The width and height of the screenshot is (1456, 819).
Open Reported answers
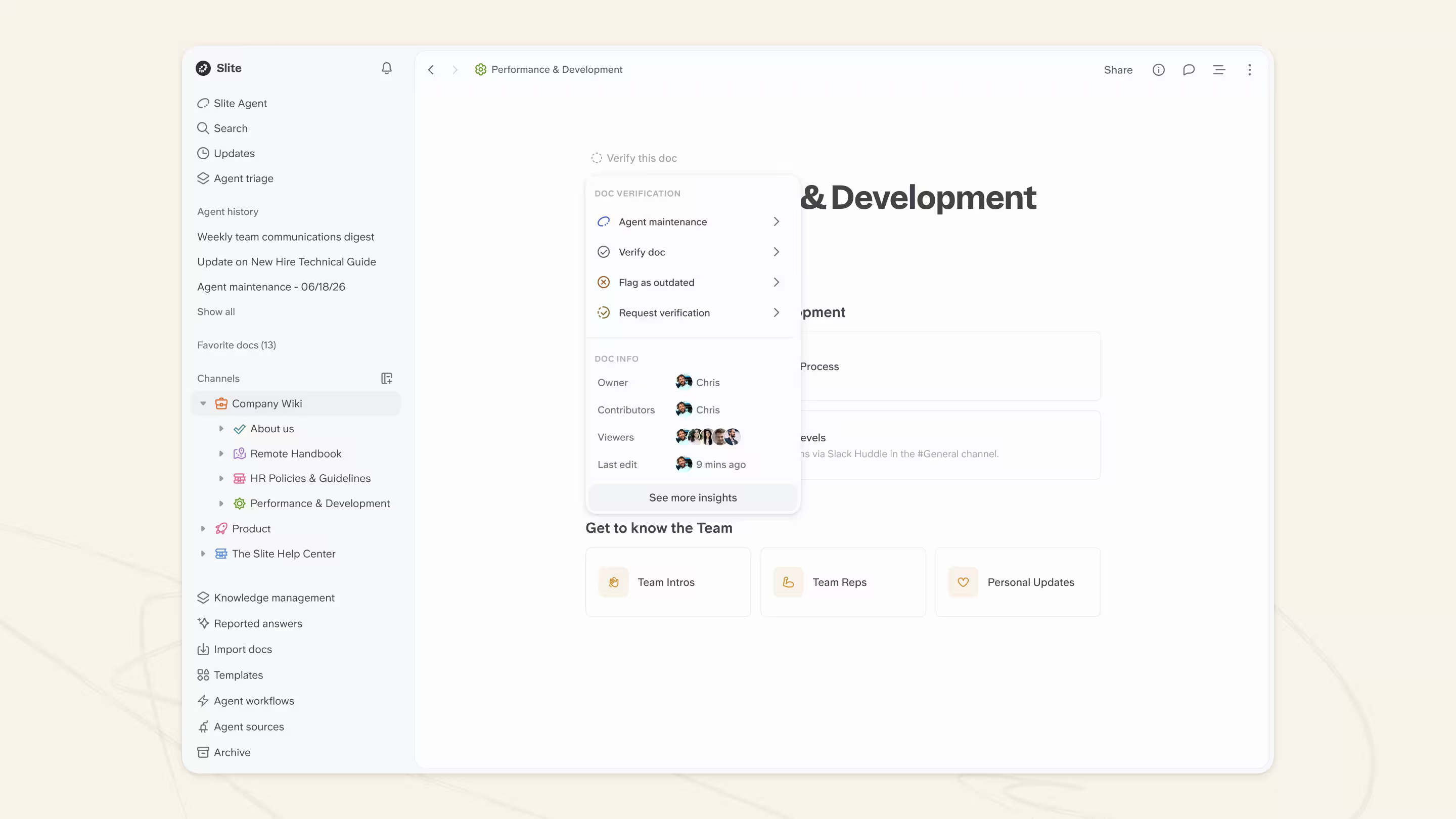point(249,623)
